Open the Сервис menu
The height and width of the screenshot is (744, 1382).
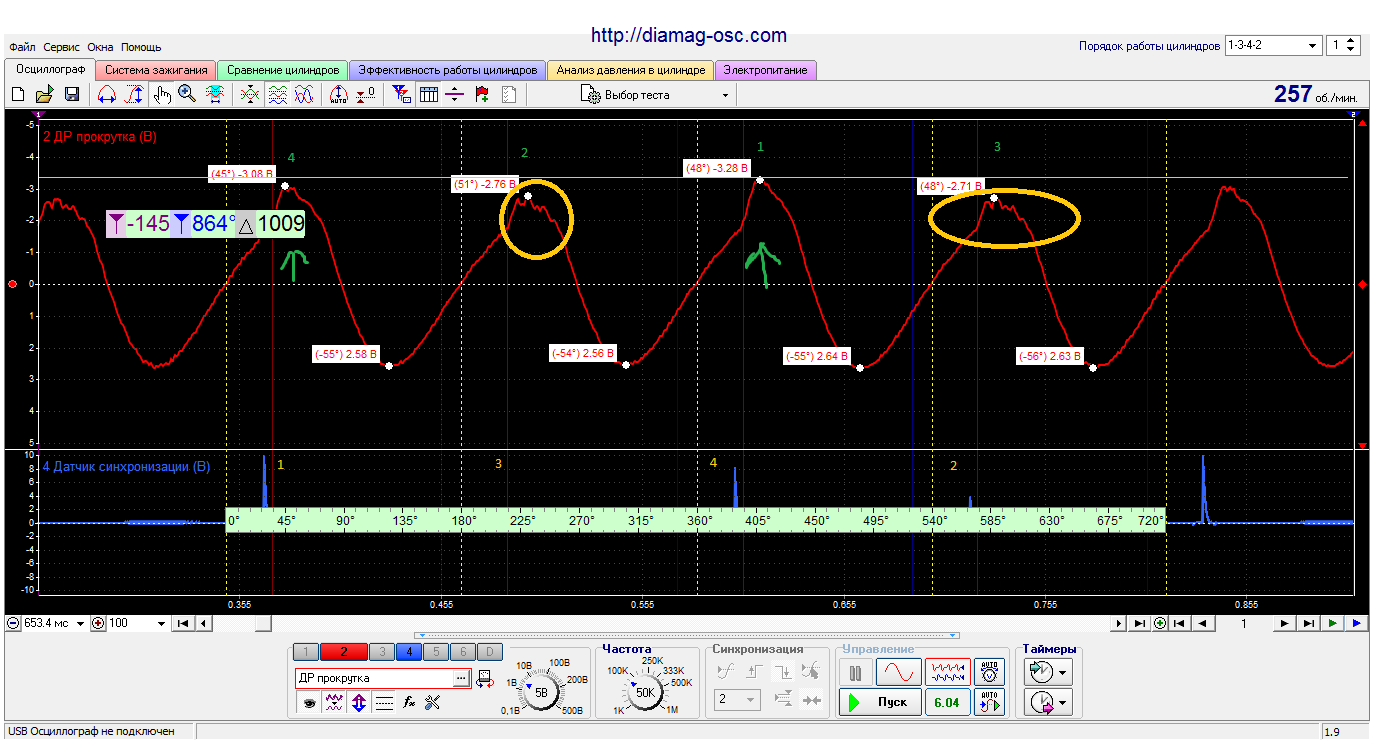click(61, 47)
